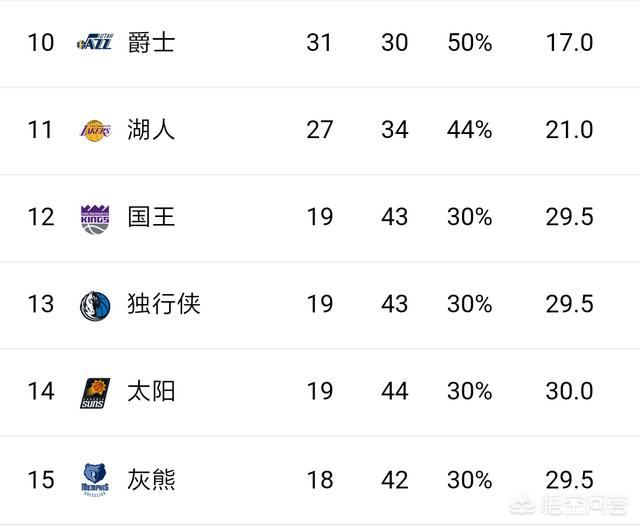Click the Phoenix Suns logo
The width and height of the screenshot is (640, 527).
point(96,392)
